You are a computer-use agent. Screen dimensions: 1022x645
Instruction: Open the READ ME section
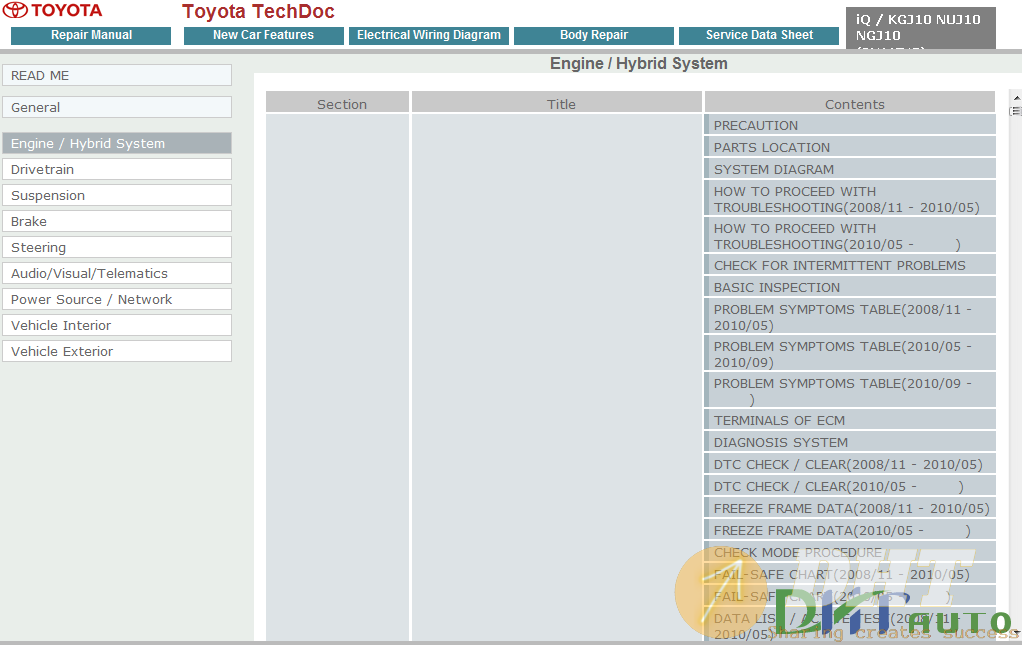pyautogui.click(x=117, y=75)
